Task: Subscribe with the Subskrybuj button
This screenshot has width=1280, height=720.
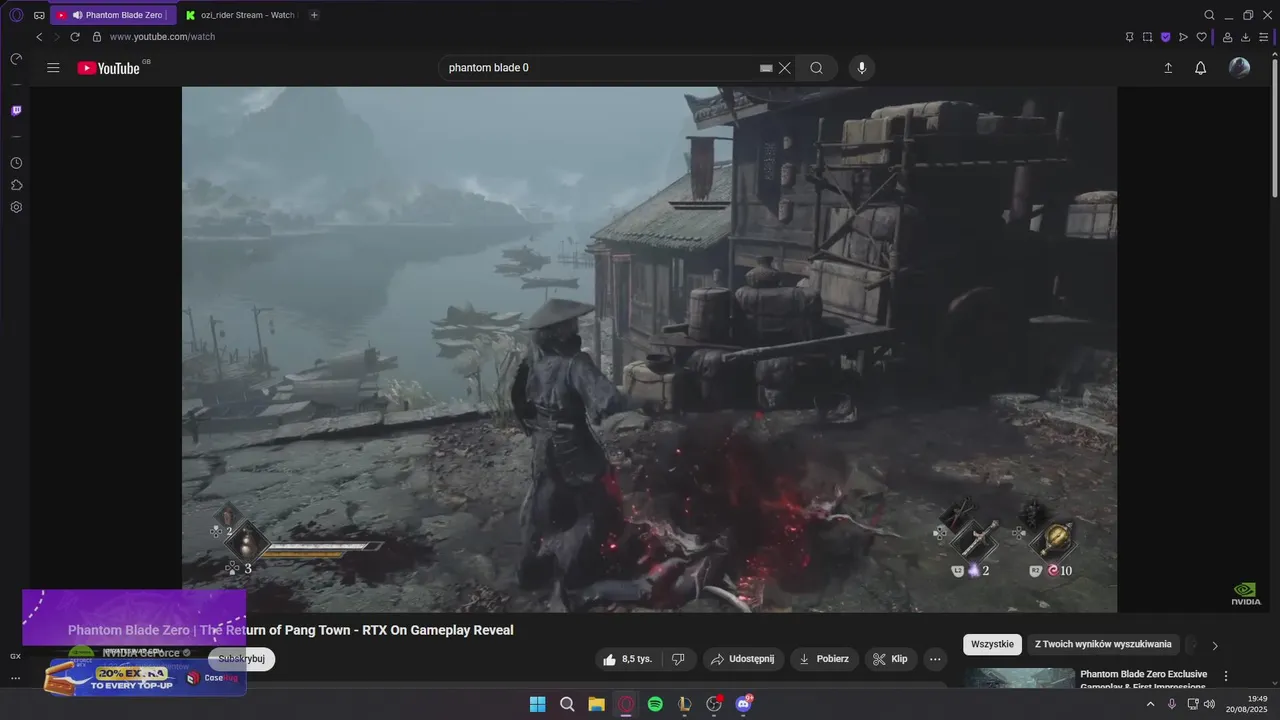Action: pyautogui.click(x=241, y=659)
